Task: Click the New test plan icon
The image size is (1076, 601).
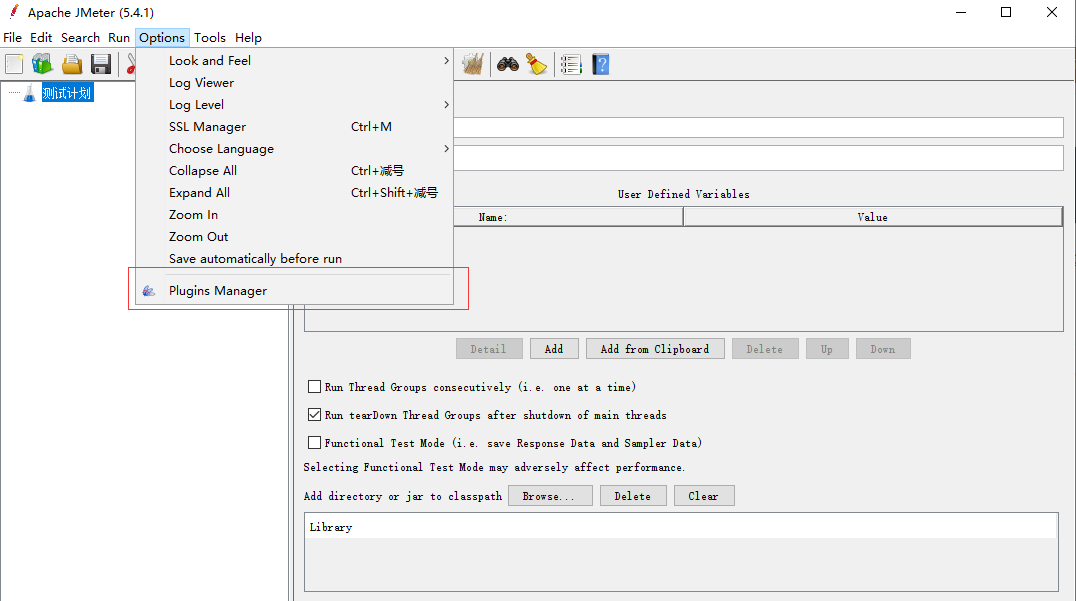Action: 14,64
